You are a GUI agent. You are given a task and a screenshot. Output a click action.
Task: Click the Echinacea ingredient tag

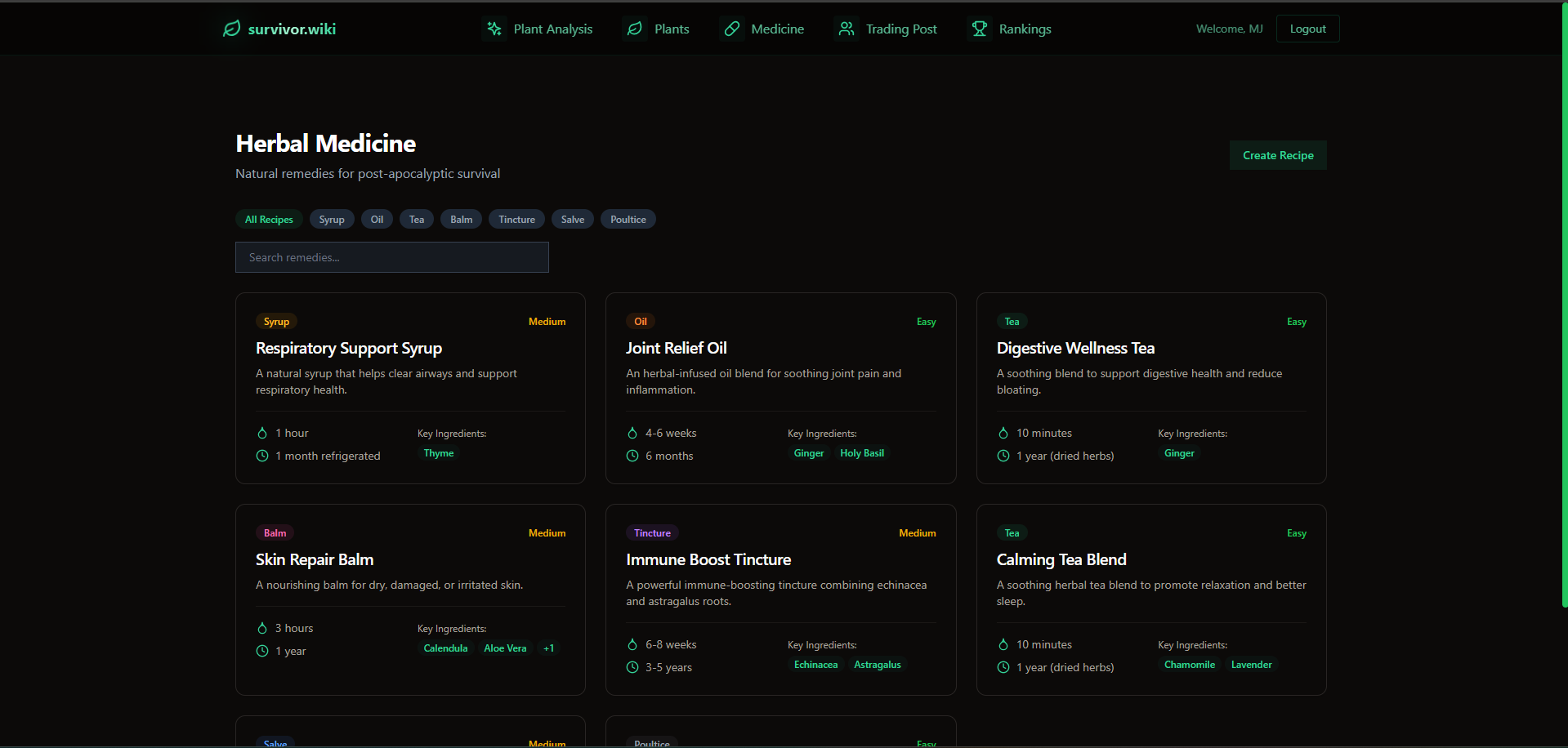[x=815, y=665]
